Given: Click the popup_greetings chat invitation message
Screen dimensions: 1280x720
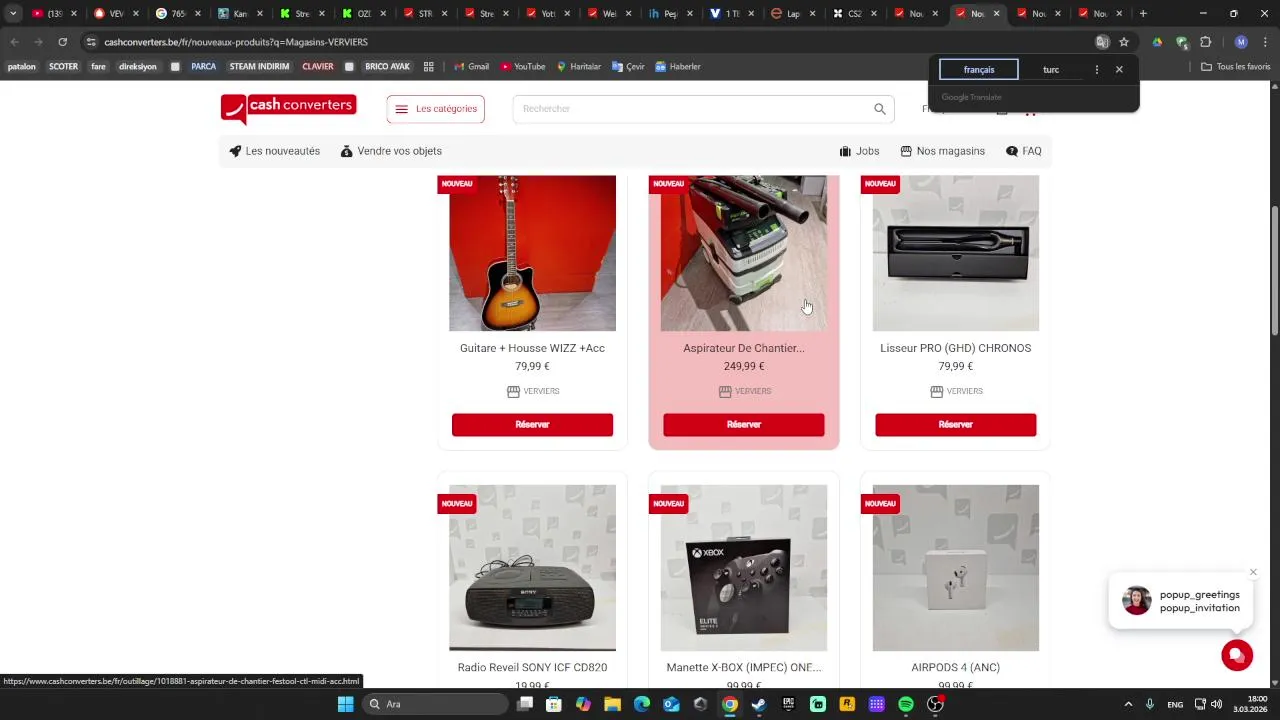Looking at the screenshot, I should pos(1182,601).
